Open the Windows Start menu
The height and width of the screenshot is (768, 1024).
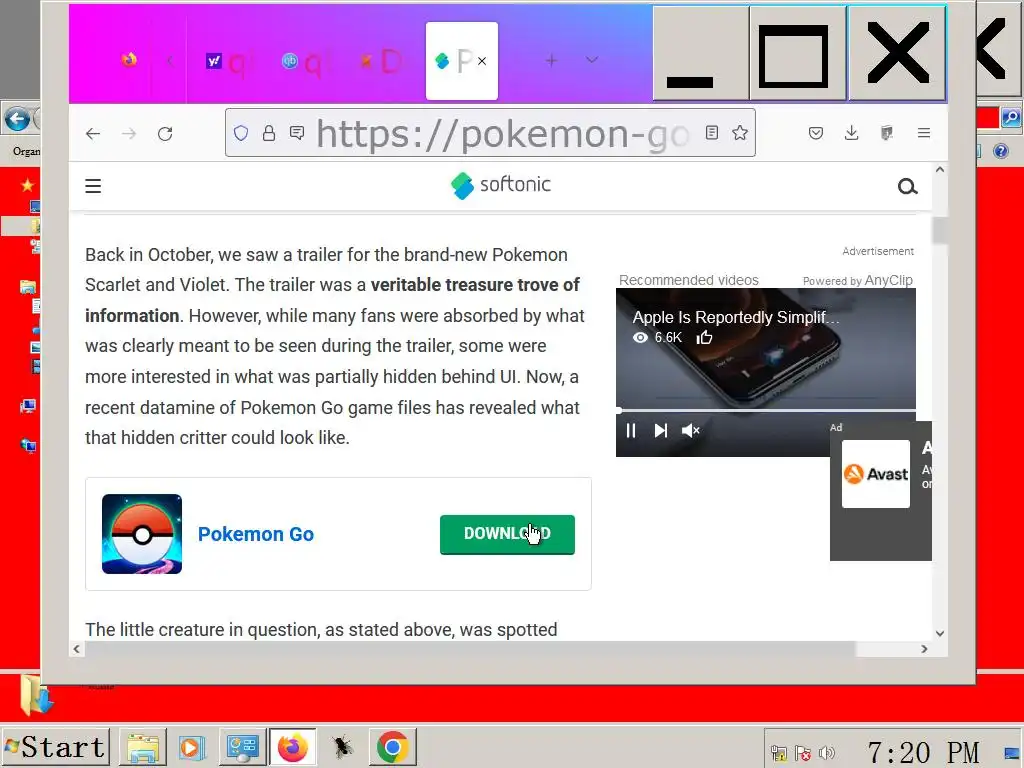[55, 747]
